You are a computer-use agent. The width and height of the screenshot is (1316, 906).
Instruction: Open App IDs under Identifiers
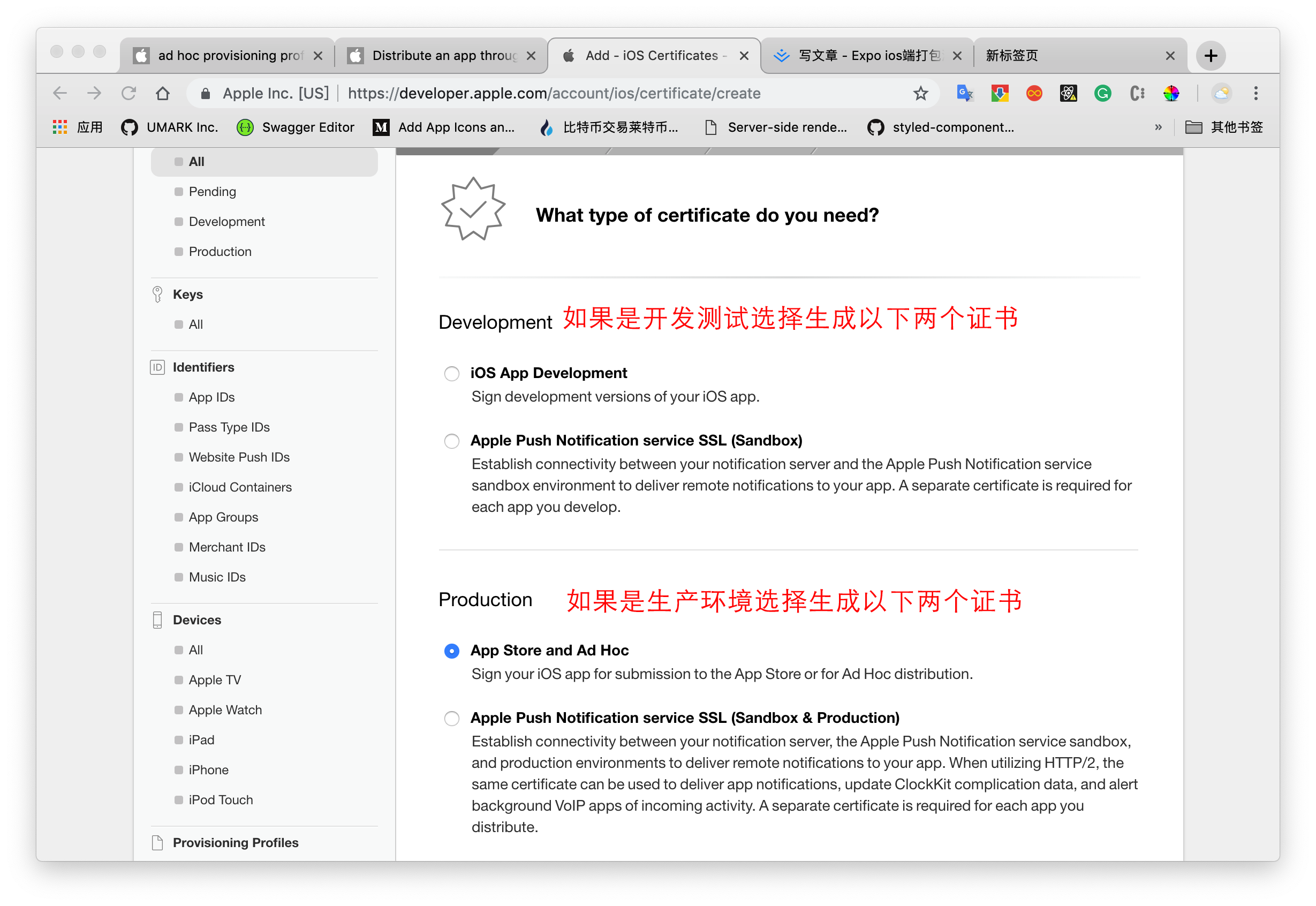point(211,397)
